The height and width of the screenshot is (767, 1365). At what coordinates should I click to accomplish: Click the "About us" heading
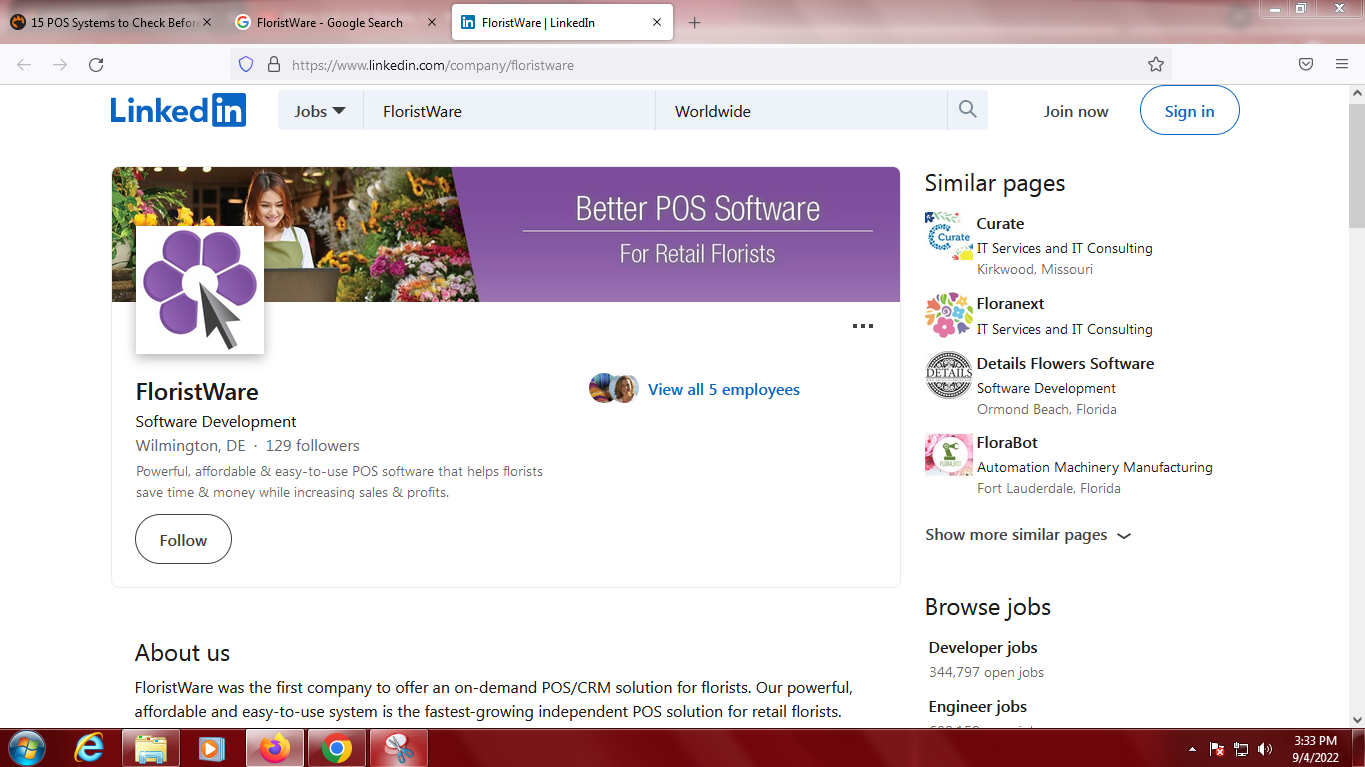point(182,653)
